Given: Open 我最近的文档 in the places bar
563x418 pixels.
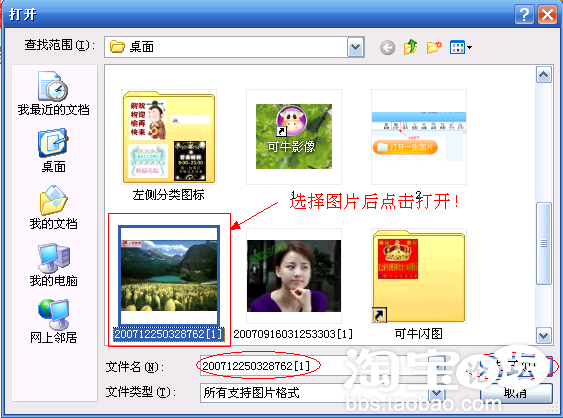Looking at the screenshot, I should click(x=53, y=93).
